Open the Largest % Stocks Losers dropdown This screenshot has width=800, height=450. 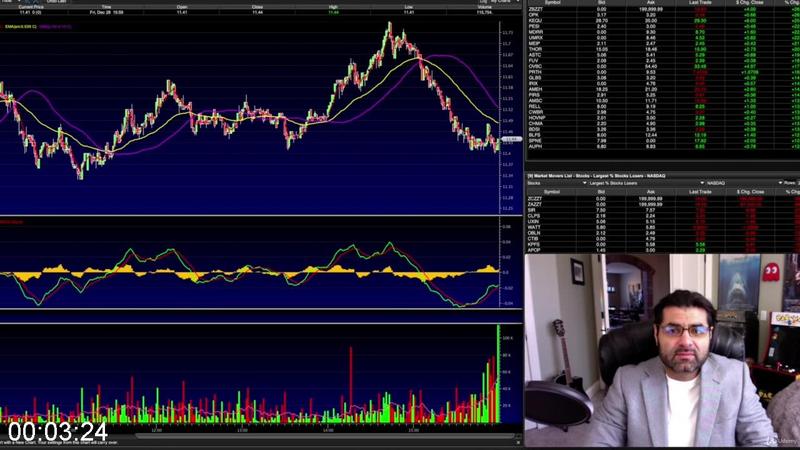pos(646,183)
